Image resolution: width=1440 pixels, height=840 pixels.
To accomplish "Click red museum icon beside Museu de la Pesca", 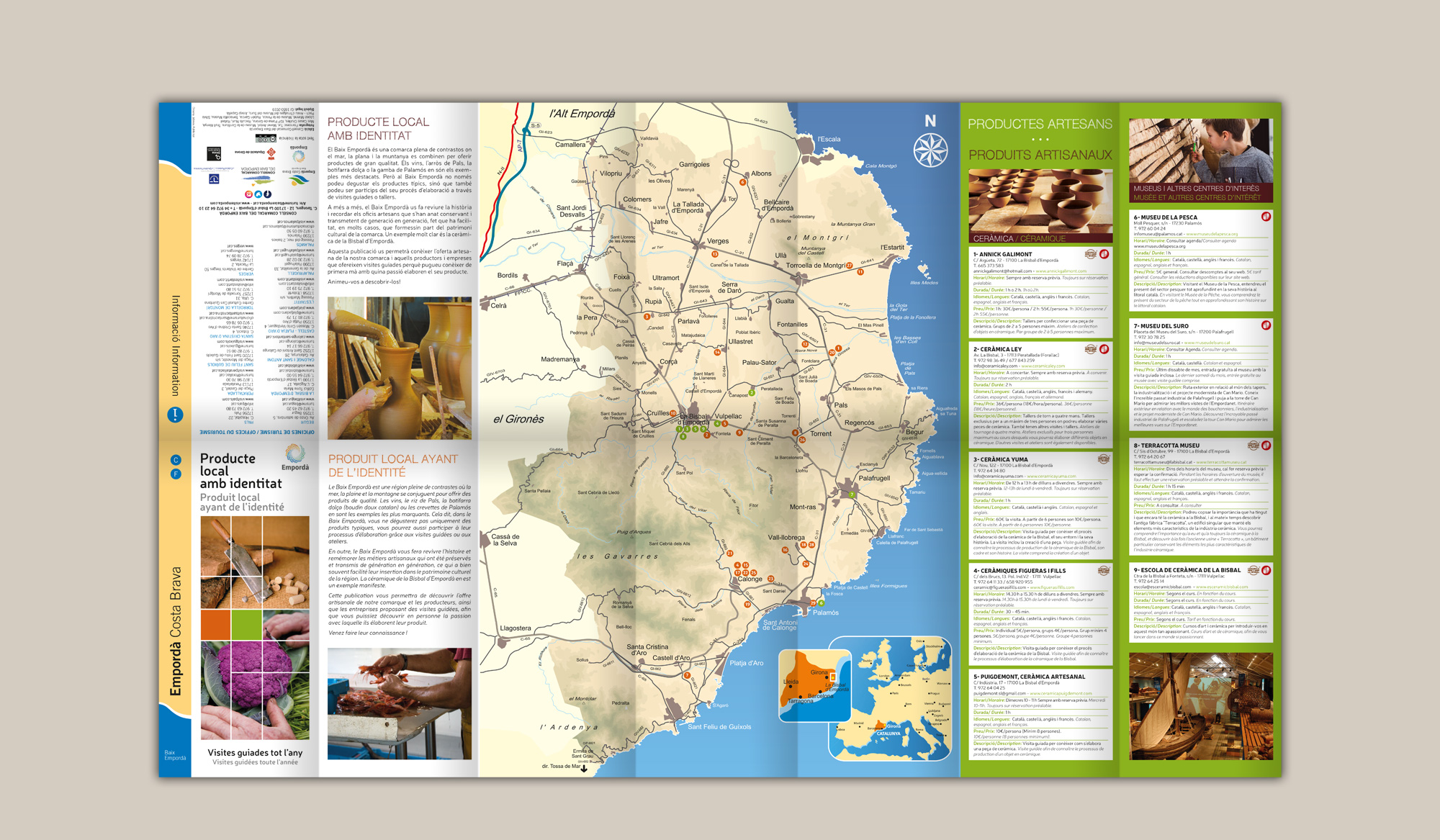I will (1266, 217).
